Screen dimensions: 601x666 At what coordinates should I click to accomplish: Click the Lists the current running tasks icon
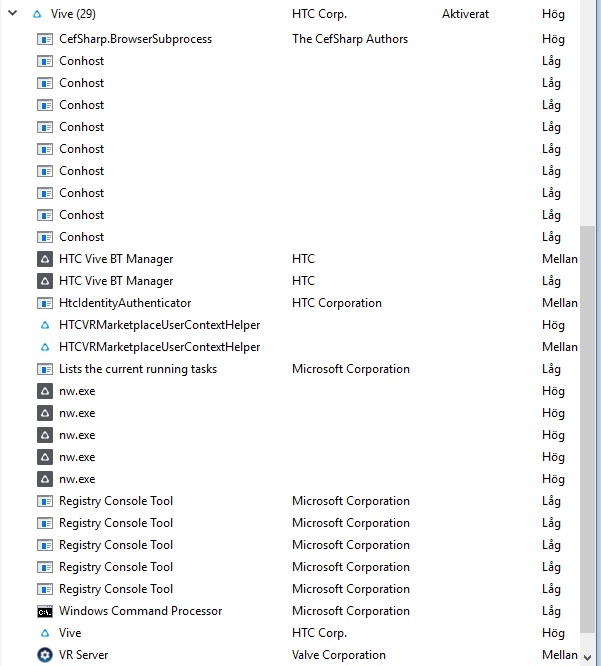[x=45, y=369]
